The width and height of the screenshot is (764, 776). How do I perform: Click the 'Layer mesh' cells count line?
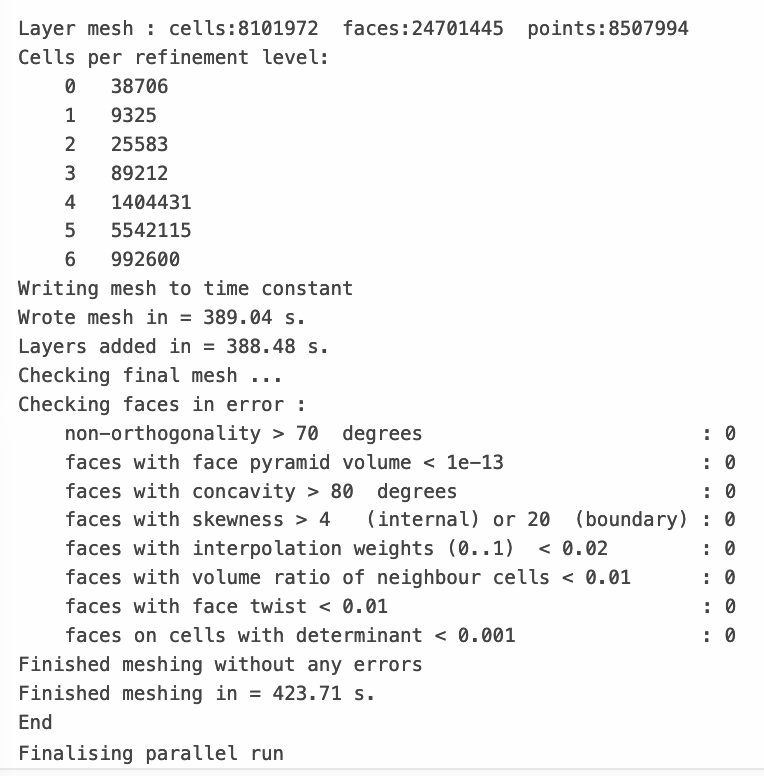353,29
